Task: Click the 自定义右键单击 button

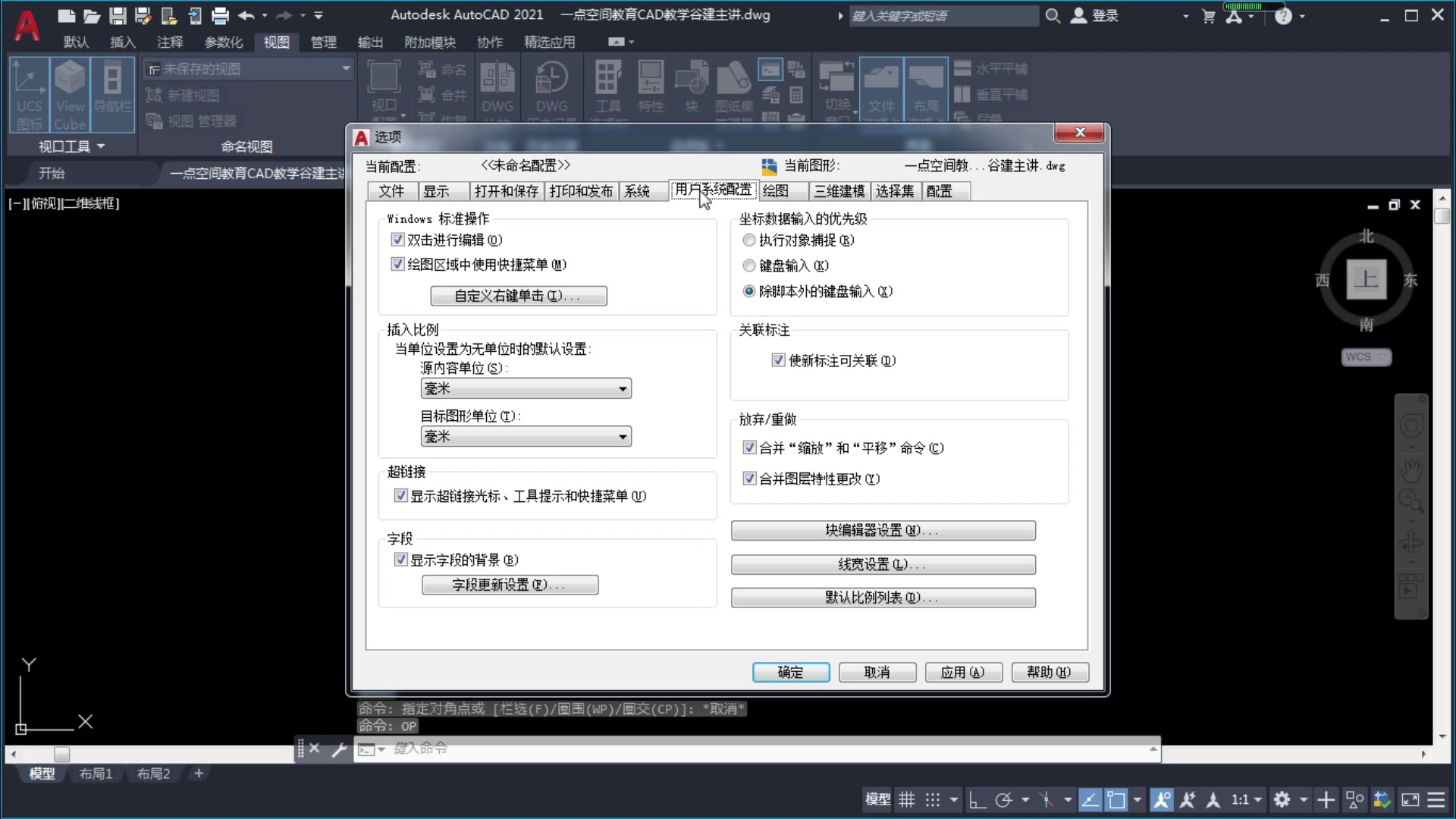Action: [x=519, y=296]
